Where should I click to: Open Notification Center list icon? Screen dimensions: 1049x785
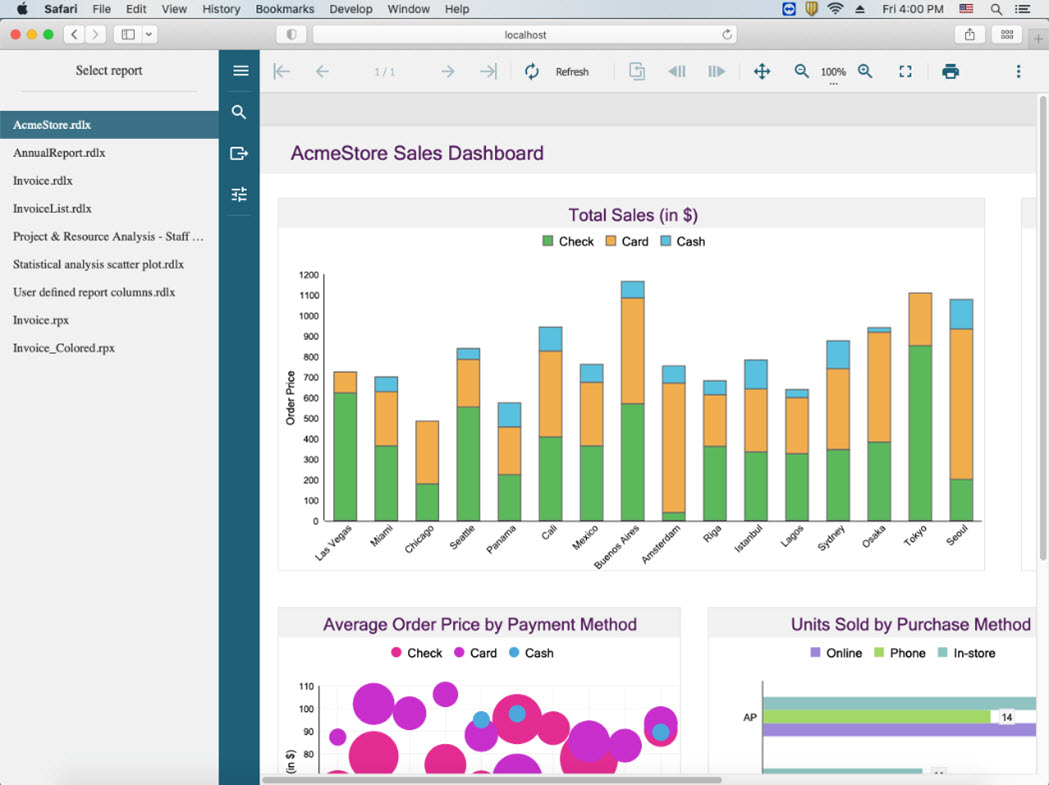point(1022,9)
